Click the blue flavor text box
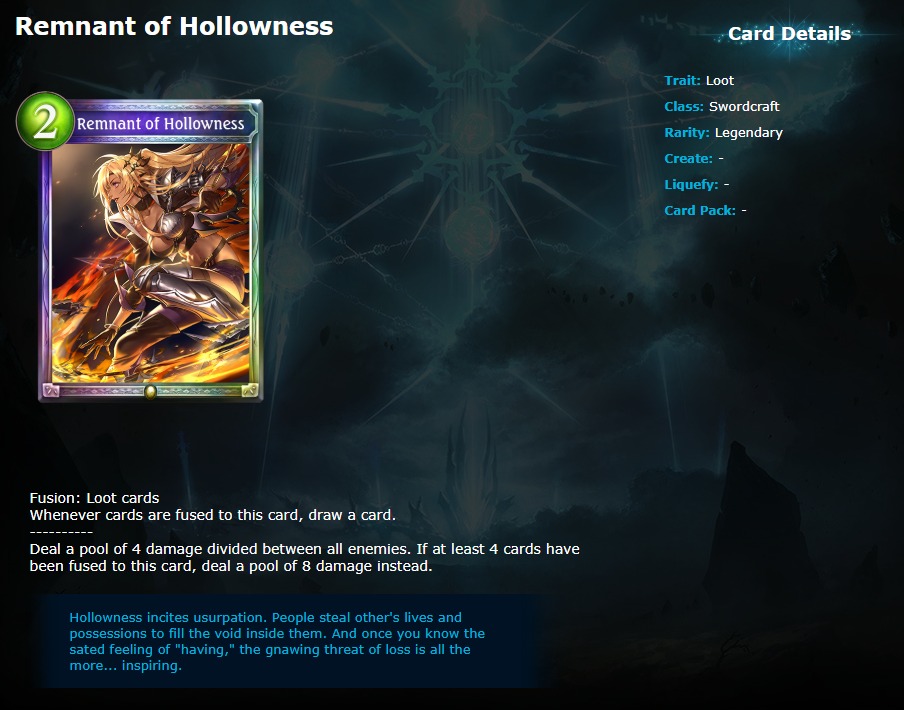This screenshot has width=904, height=710. coord(288,641)
